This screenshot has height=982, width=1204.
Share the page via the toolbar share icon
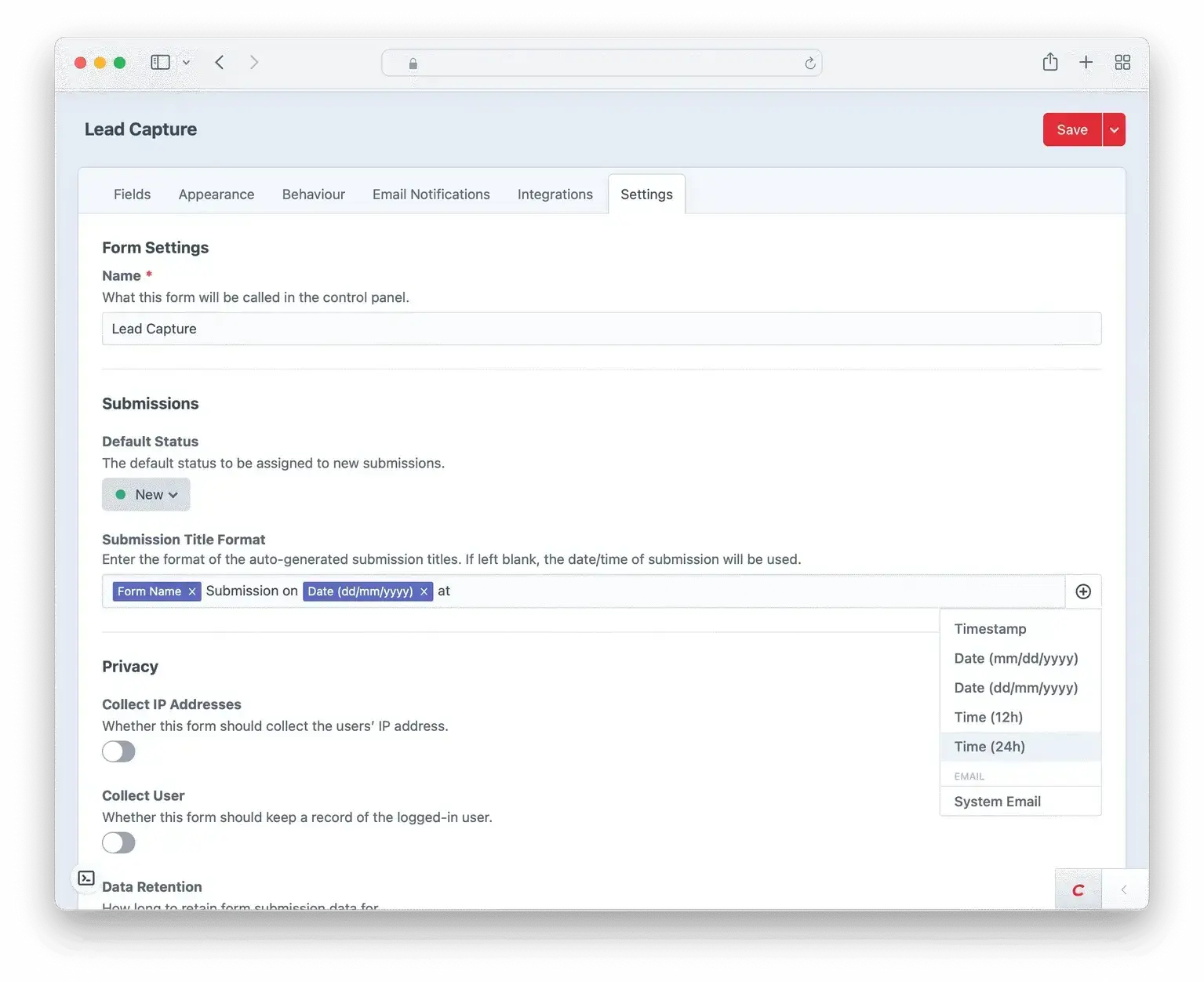pos(1049,62)
